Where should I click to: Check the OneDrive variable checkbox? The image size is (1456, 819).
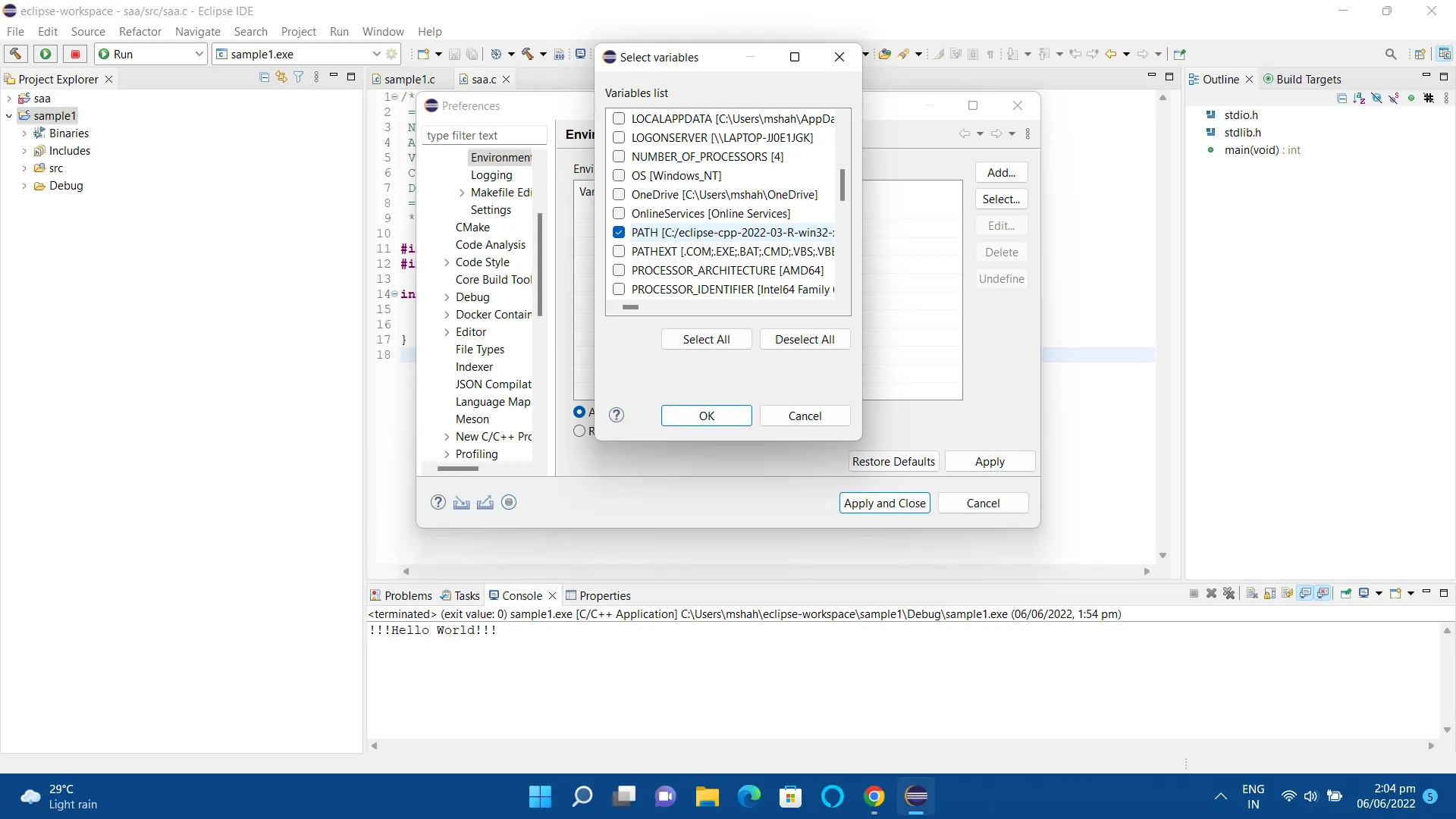(x=619, y=195)
